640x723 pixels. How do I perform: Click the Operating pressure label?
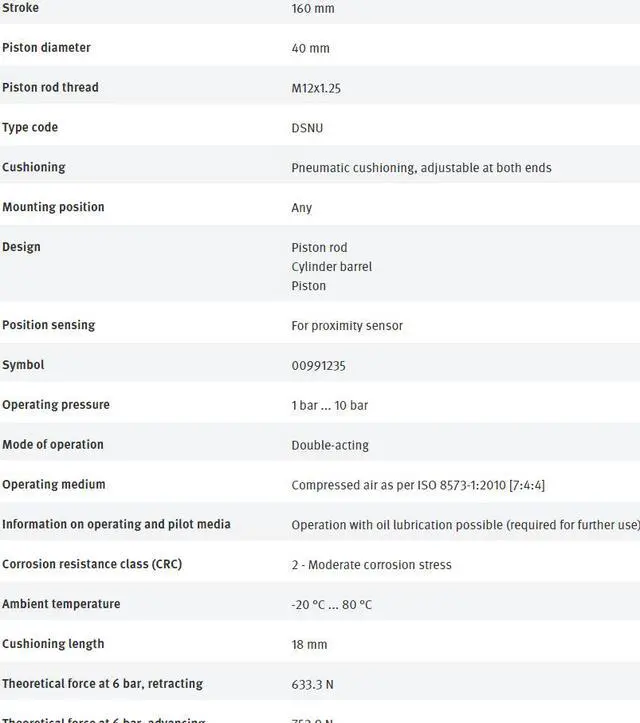(56, 405)
